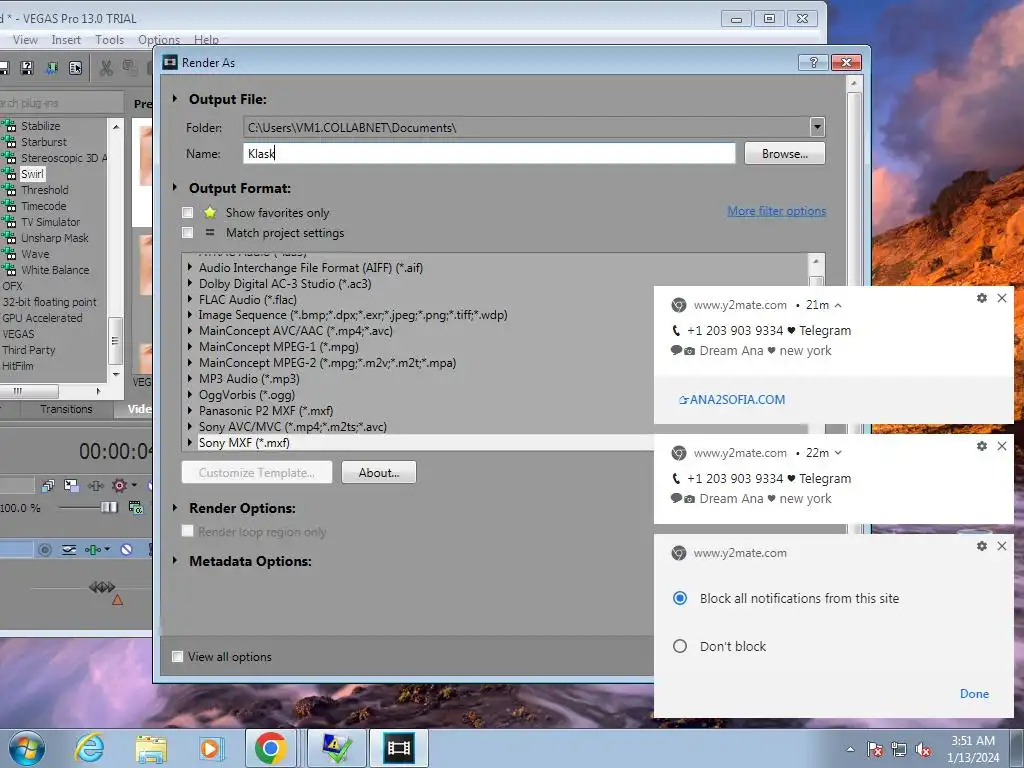1024x768 pixels.
Task: Open Google Chrome from the taskbar
Action: [270, 748]
